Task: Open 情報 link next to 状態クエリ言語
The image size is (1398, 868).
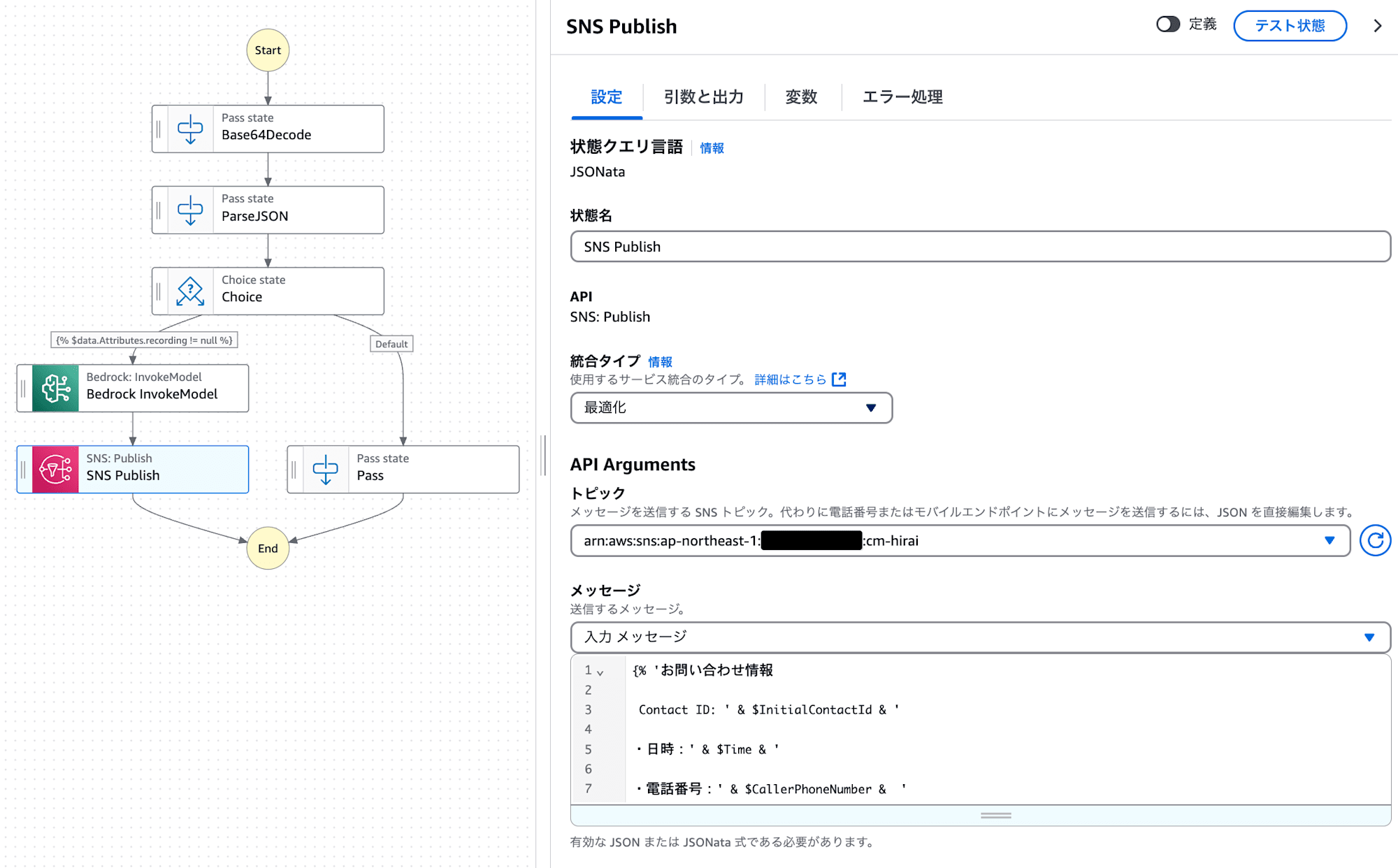Action: [712, 148]
